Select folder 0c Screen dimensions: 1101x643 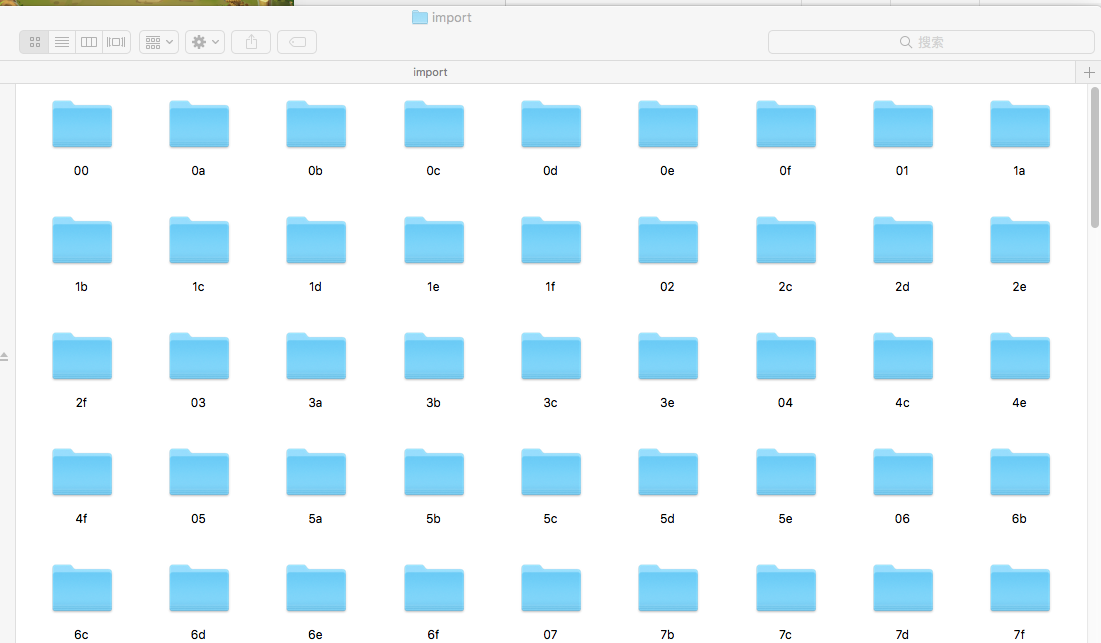(x=434, y=124)
